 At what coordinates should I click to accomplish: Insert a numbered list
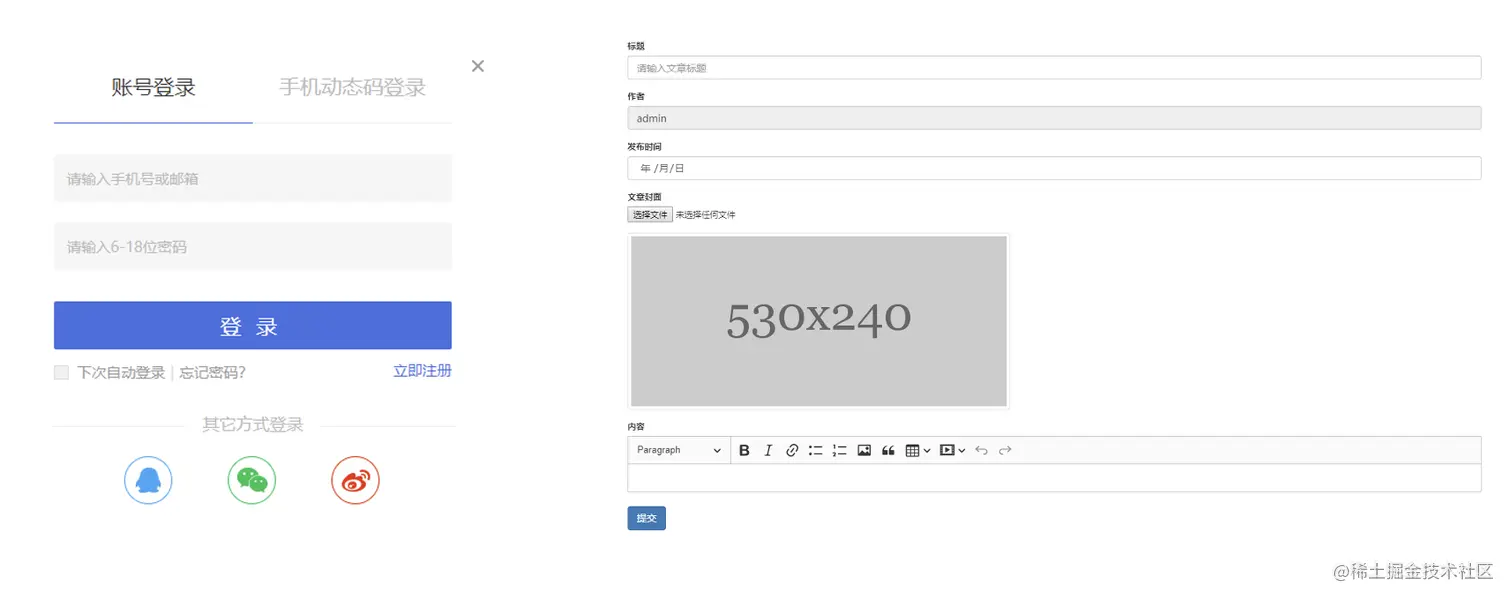(840, 451)
